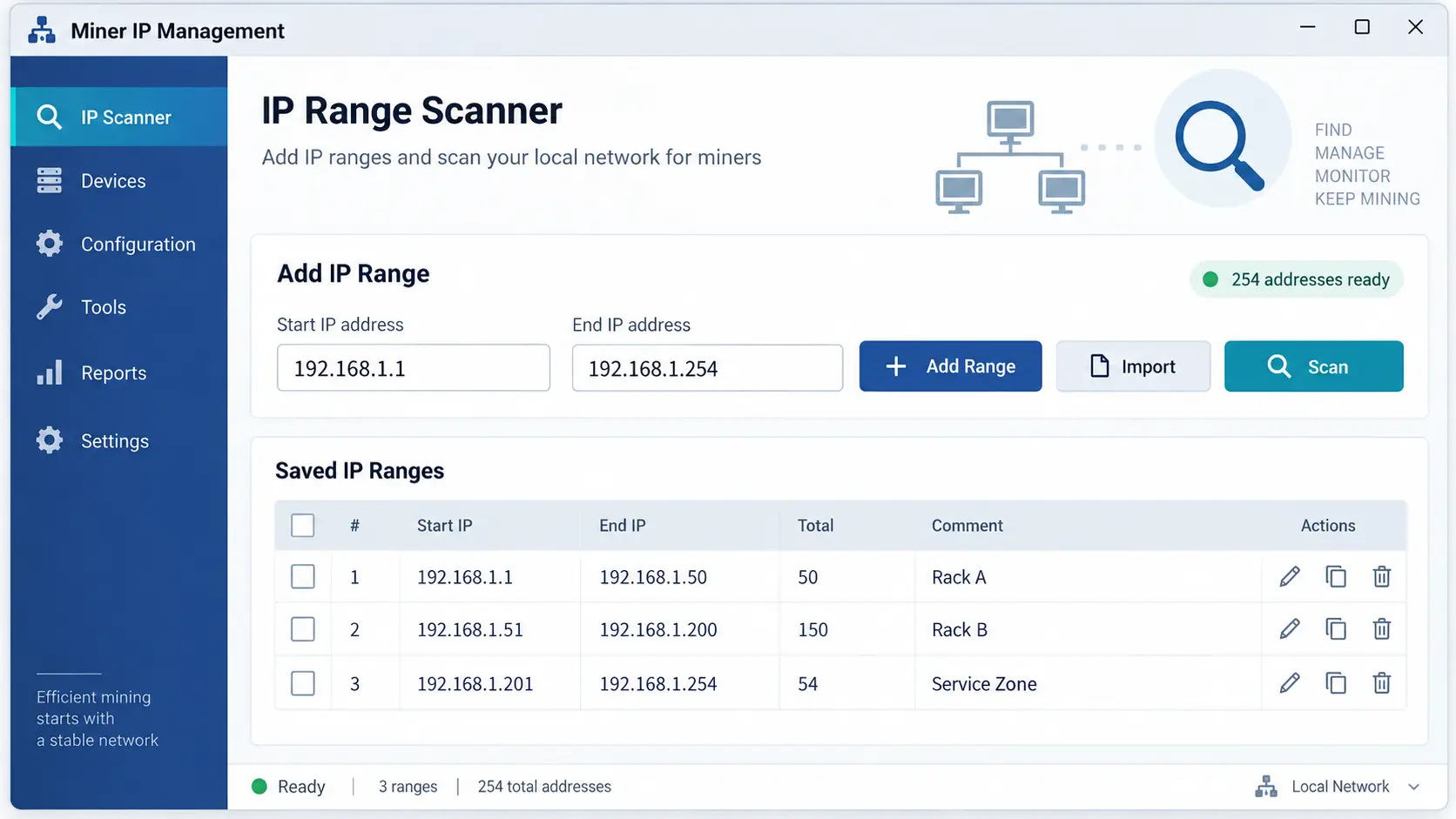Viewport: 1456px width, 819px height.
Task: Click the Tools wrench sidebar icon
Action: coord(50,307)
